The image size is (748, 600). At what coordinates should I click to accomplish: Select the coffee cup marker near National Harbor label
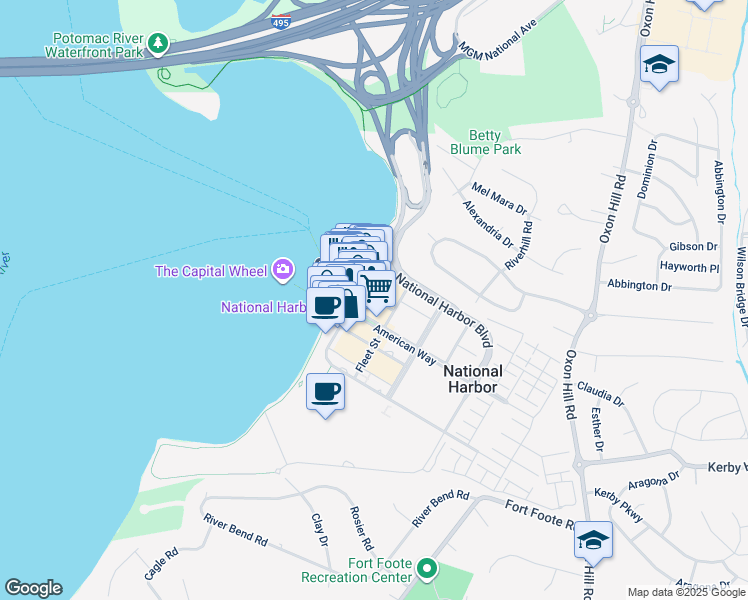pos(325,306)
